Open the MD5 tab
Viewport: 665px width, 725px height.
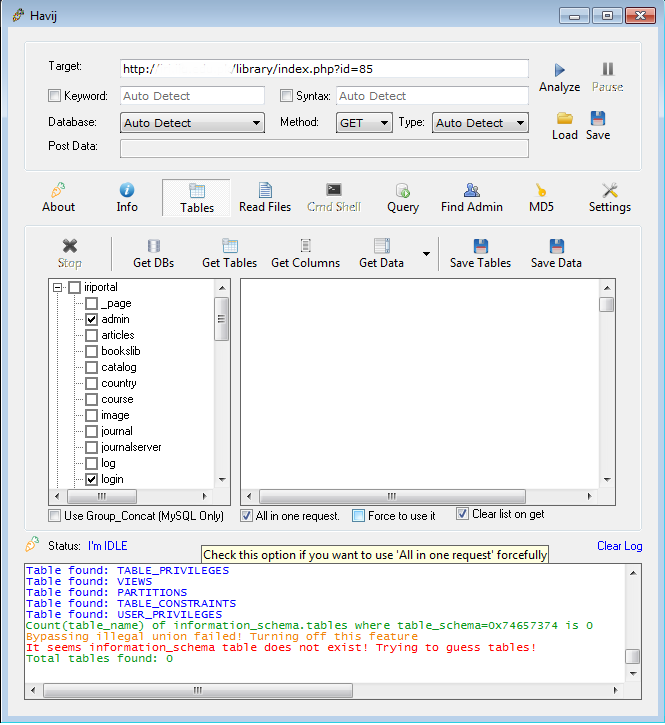tap(541, 198)
